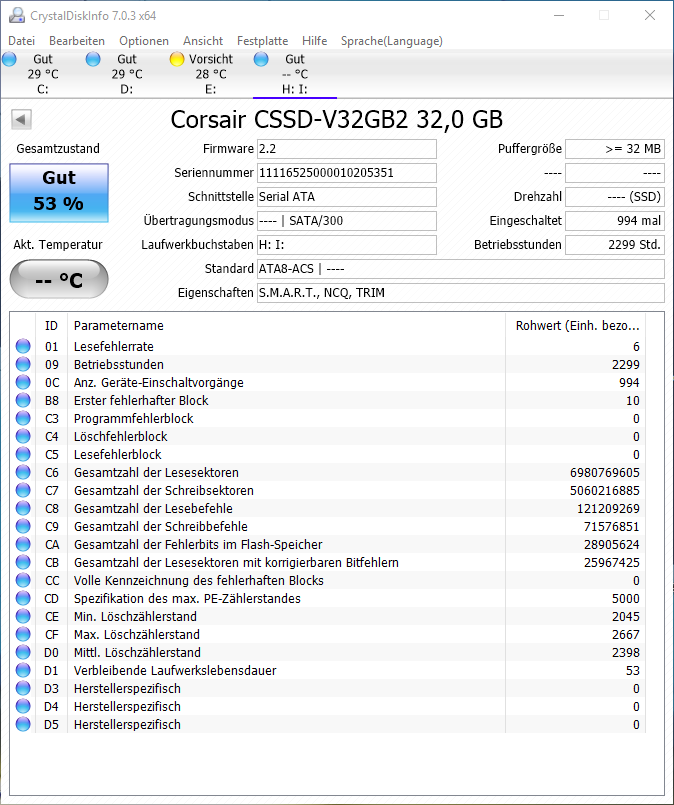Select text Mittl. Löschzählerstand
Image resolution: width=674 pixels, height=805 pixels.
click(137, 653)
